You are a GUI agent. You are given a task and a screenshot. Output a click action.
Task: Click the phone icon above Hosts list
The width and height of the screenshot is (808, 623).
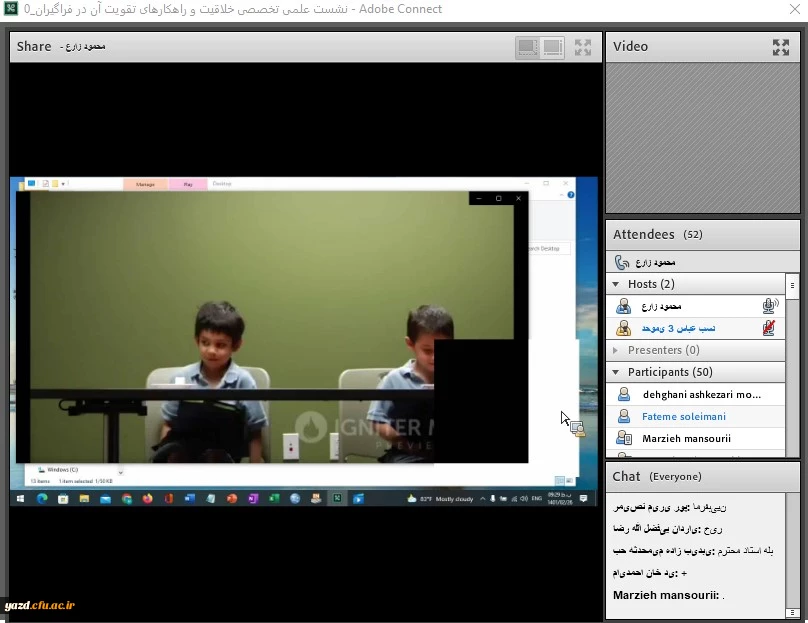[x=622, y=263]
